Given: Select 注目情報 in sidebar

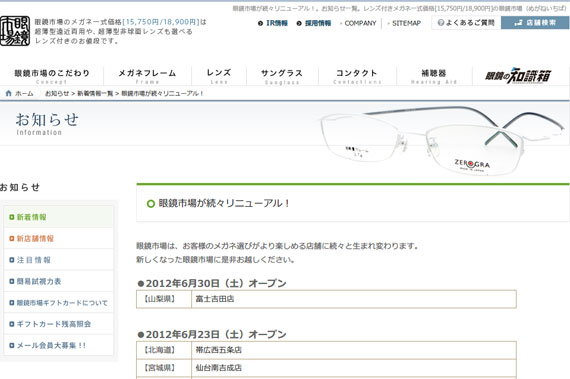Looking at the screenshot, I should (x=59, y=260).
